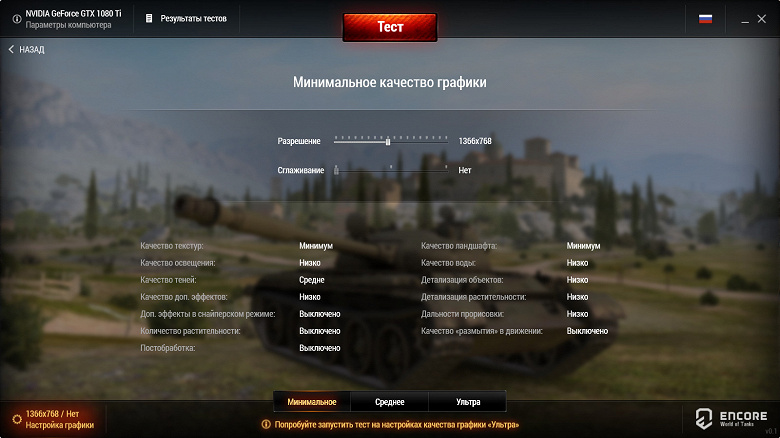This screenshot has height=438, width=780.
Task: Click the back chevron next to НАЗАД
Action: pyautogui.click(x=11, y=49)
